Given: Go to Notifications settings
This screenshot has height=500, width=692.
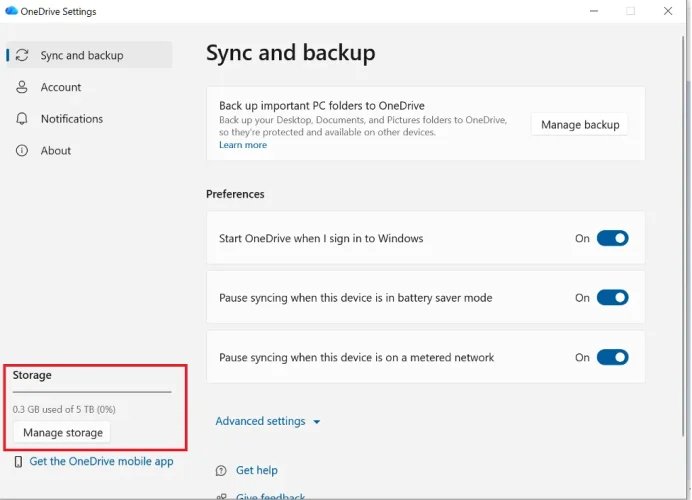Looking at the screenshot, I should (x=89, y=119).
